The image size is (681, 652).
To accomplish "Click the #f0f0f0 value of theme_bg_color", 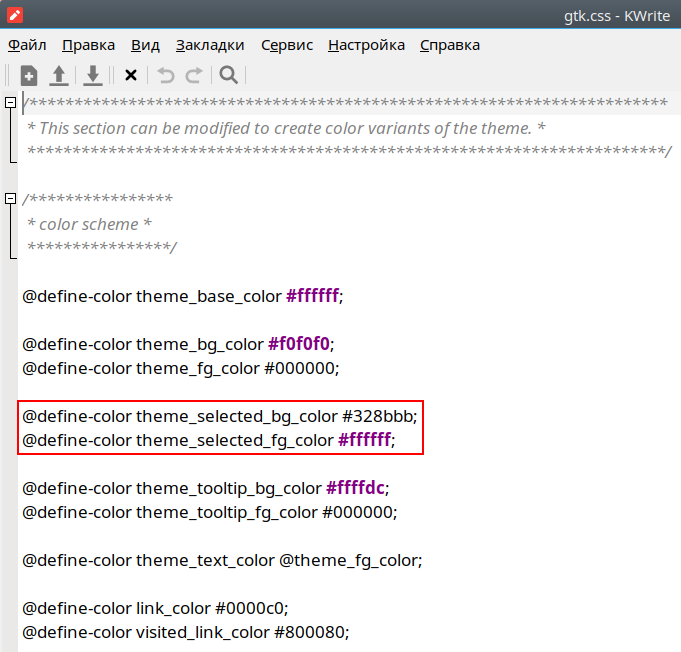I will click(x=299, y=344).
